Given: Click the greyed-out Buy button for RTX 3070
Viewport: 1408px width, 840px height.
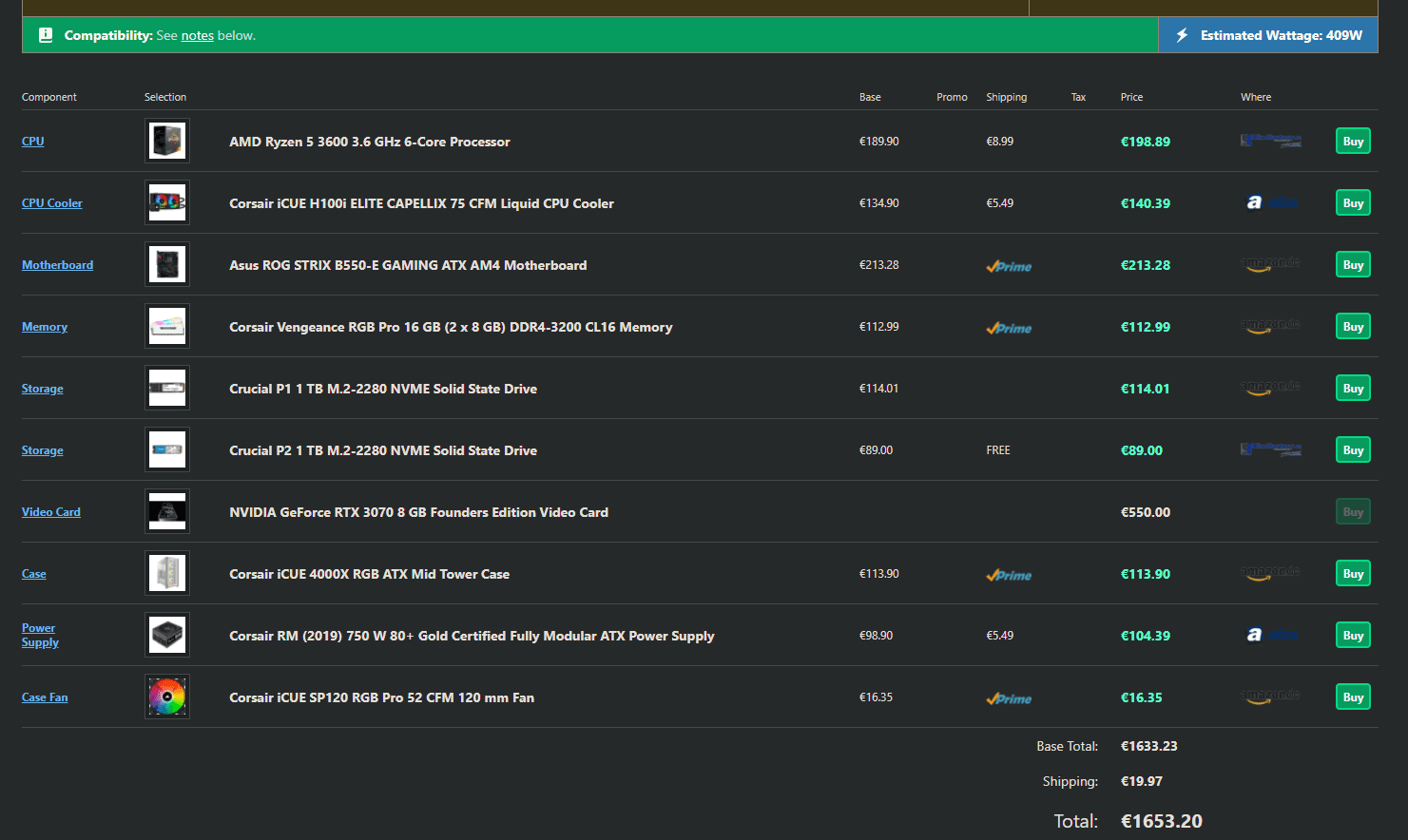Looking at the screenshot, I should coord(1353,511).
